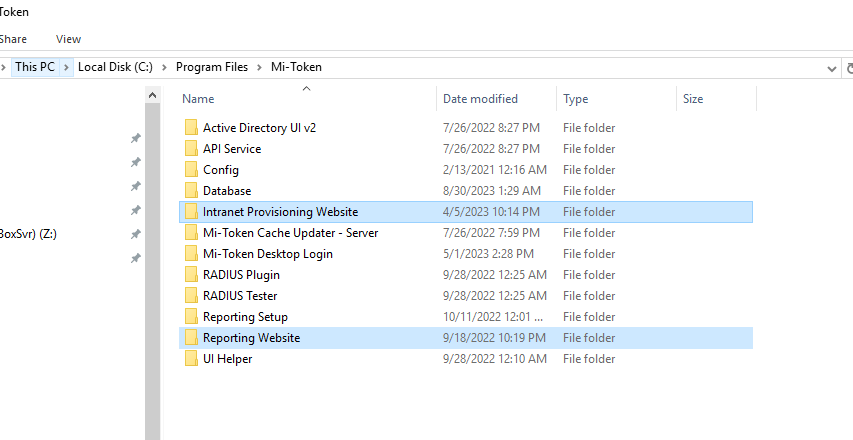Click the refresh icon beside the address bar
The image size is (853, 440).
(849, 68)
